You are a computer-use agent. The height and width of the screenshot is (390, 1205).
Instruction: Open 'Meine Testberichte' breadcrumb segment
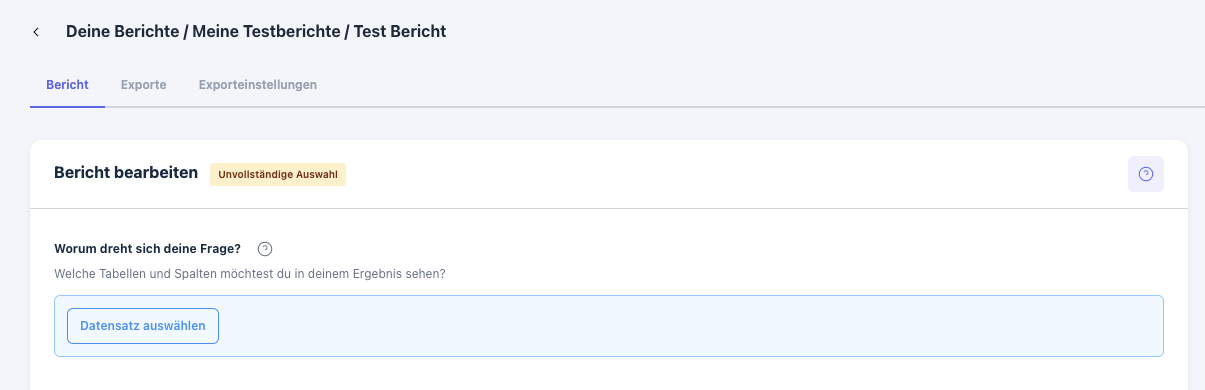(264, 32)
